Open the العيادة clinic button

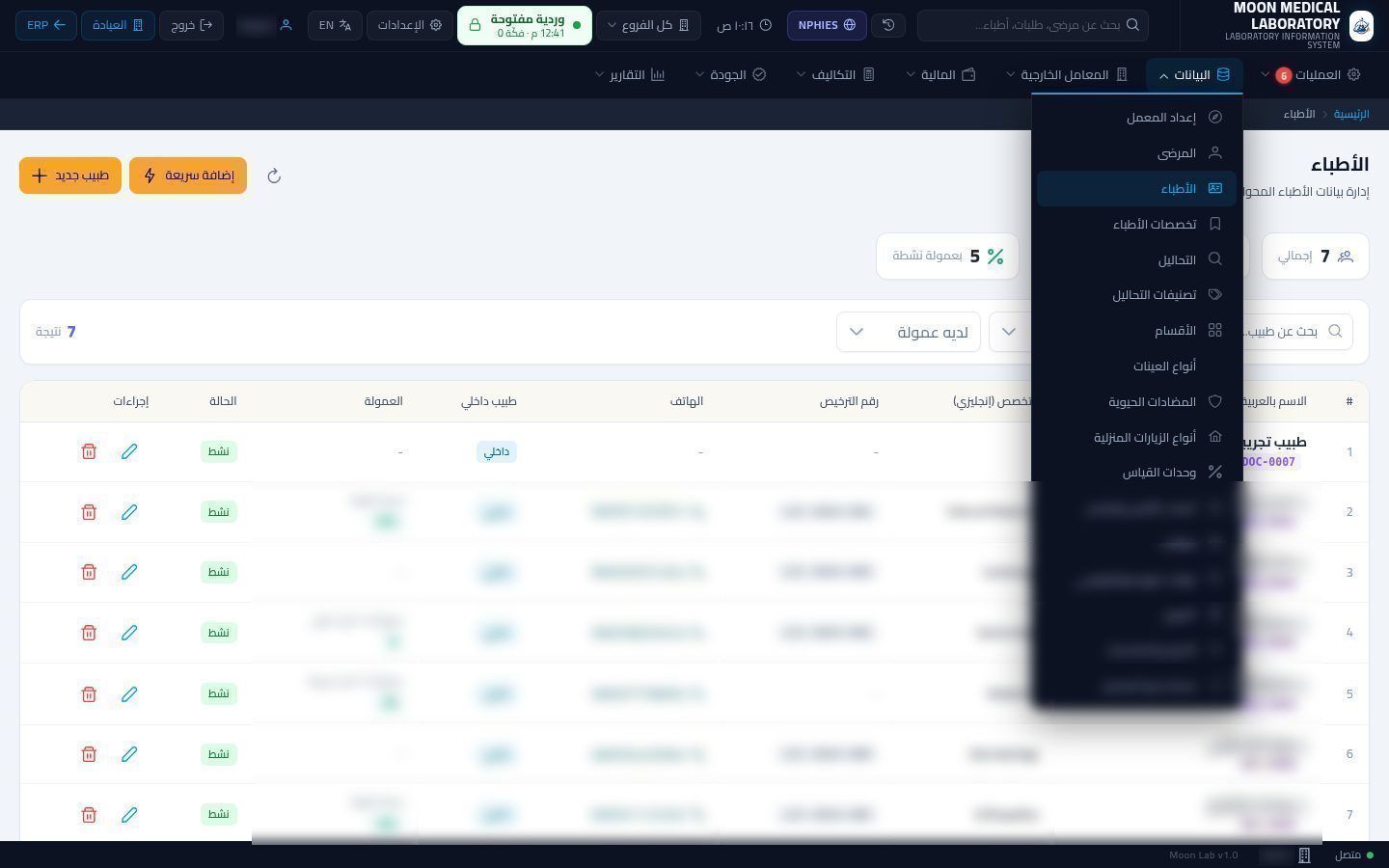click(x=118, y=25)
